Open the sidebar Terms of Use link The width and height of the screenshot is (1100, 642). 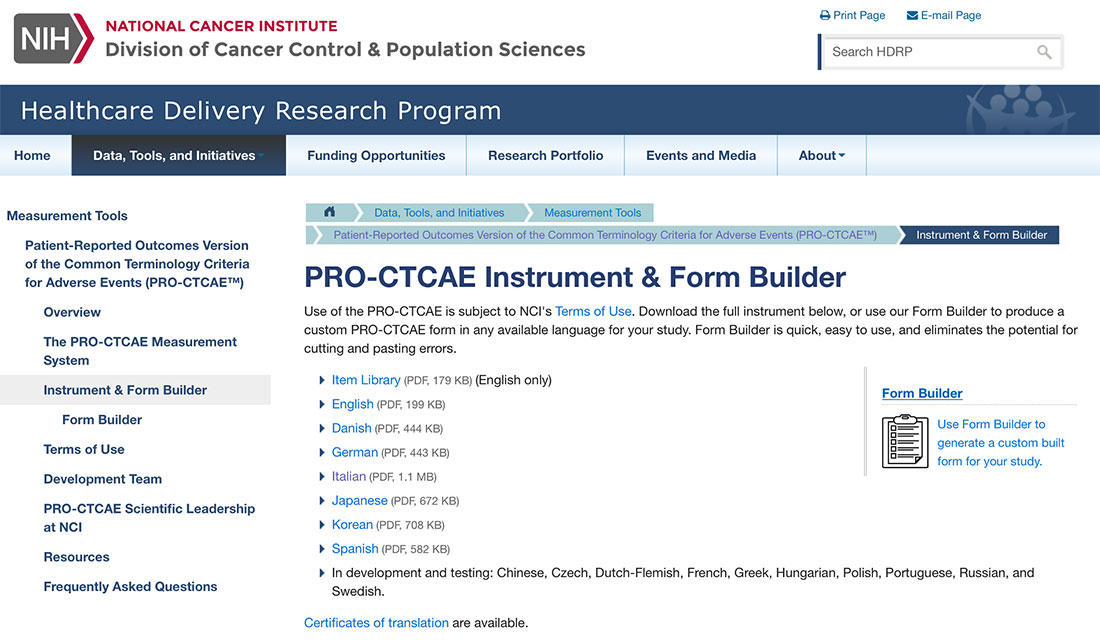tap(84, 449)
